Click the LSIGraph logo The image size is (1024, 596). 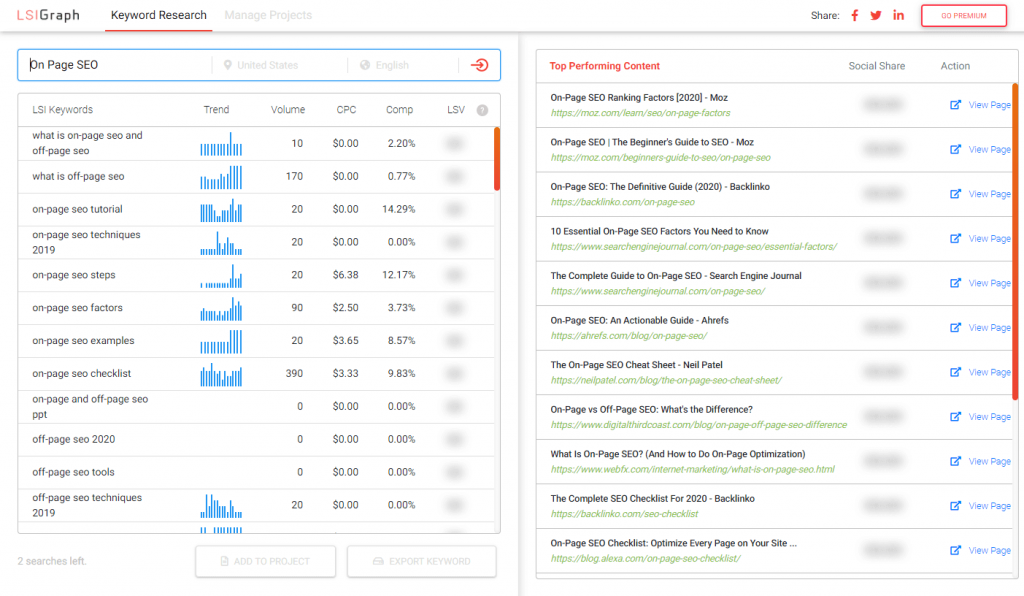point(48,15)
